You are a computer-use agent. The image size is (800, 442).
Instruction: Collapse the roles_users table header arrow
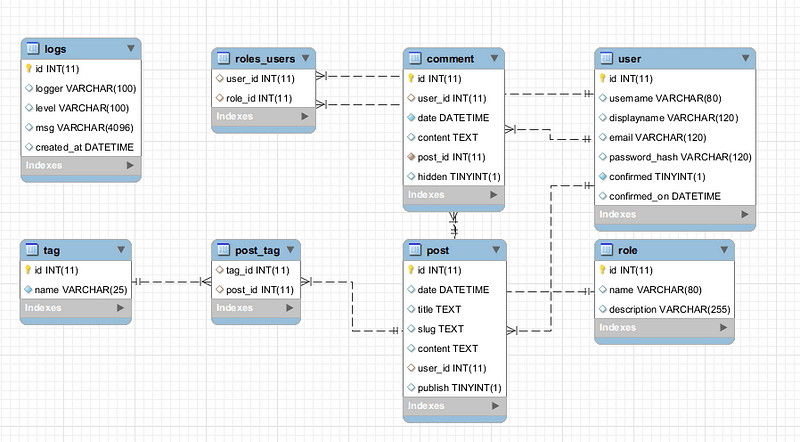tap(305, 58)
